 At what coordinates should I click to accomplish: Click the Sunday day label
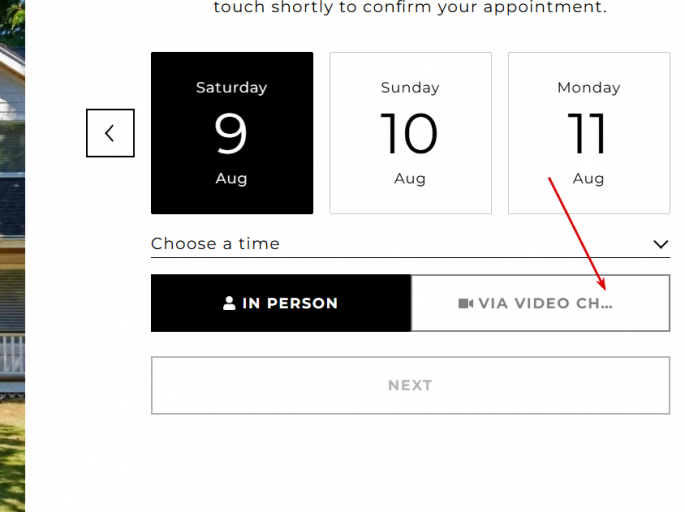tap(410, 88)
